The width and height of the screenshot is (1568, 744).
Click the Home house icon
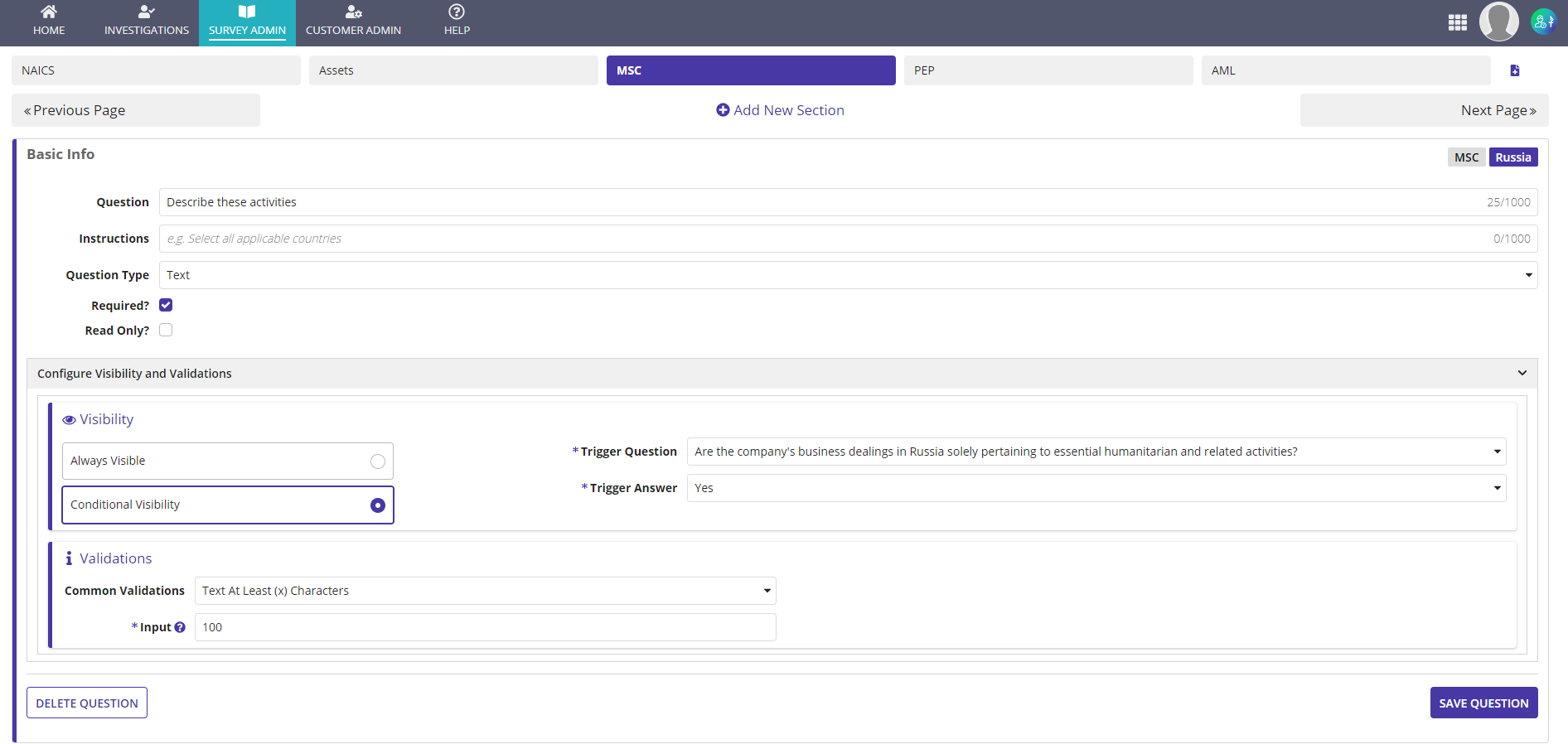(49, 12)
